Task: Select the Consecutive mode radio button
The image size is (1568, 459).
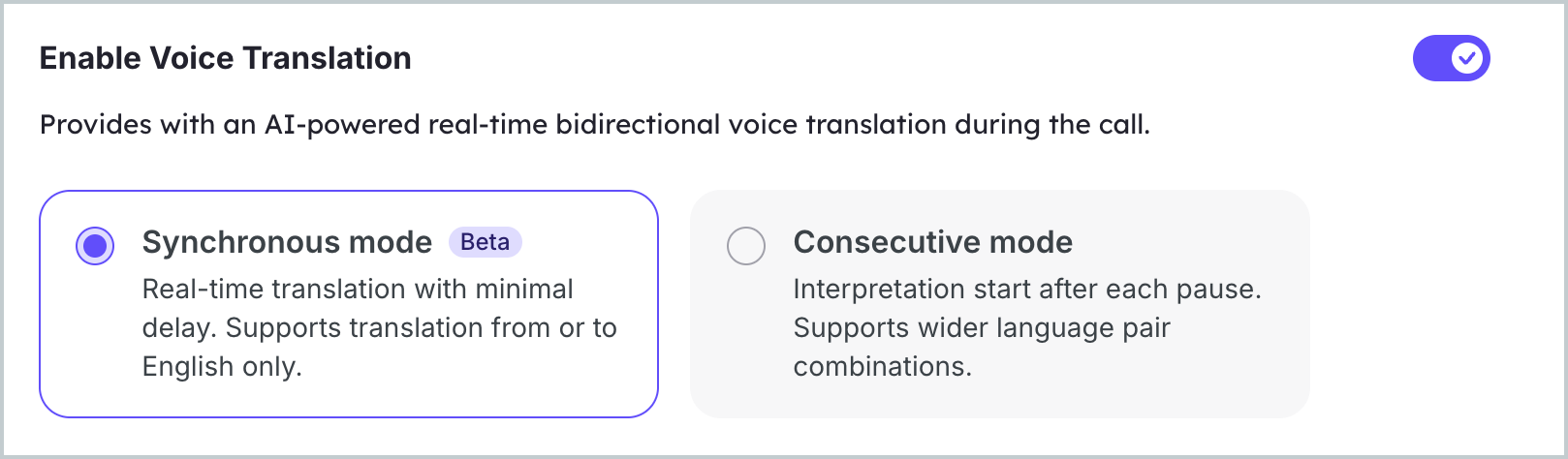Action: (746, 246)
